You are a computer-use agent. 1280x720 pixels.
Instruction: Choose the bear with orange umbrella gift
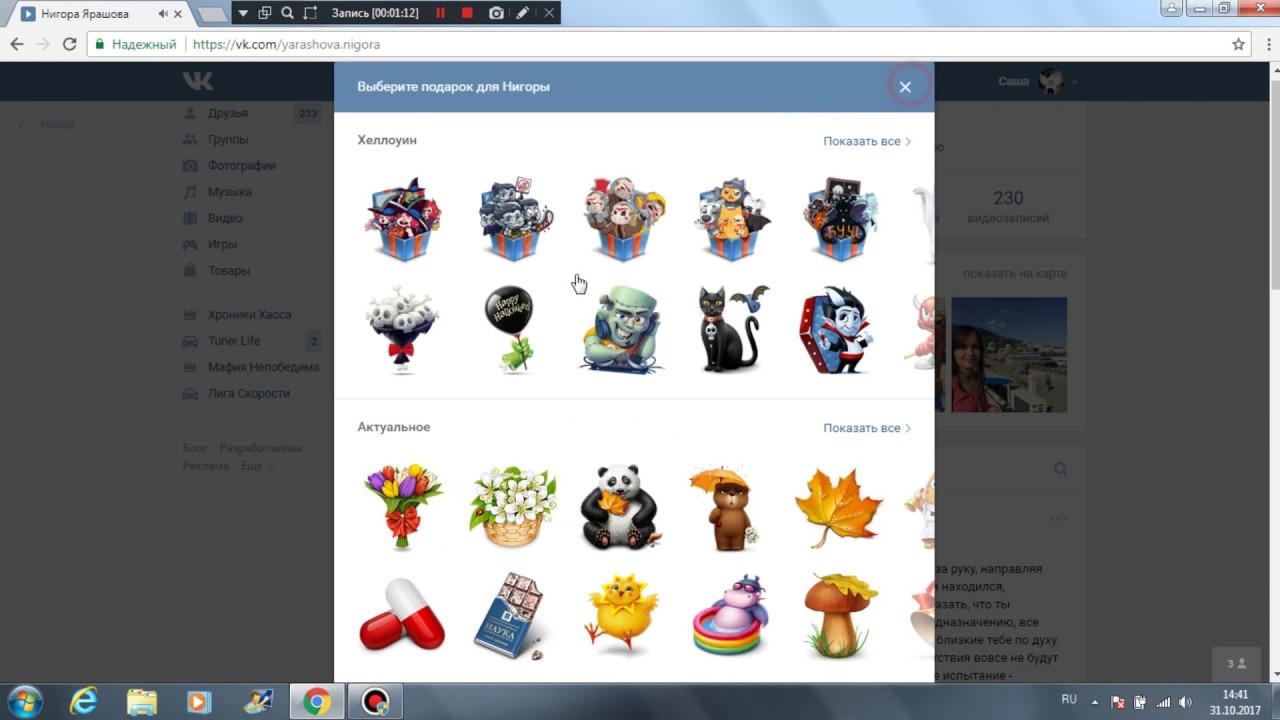[x=727, y=507]
